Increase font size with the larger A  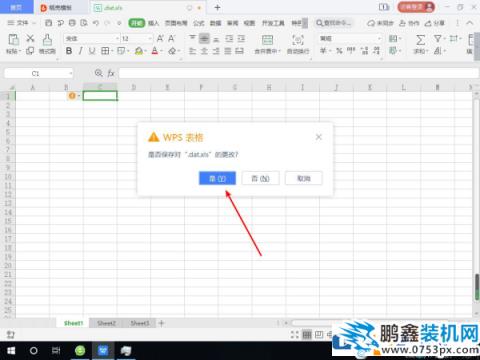click(160, 38)
